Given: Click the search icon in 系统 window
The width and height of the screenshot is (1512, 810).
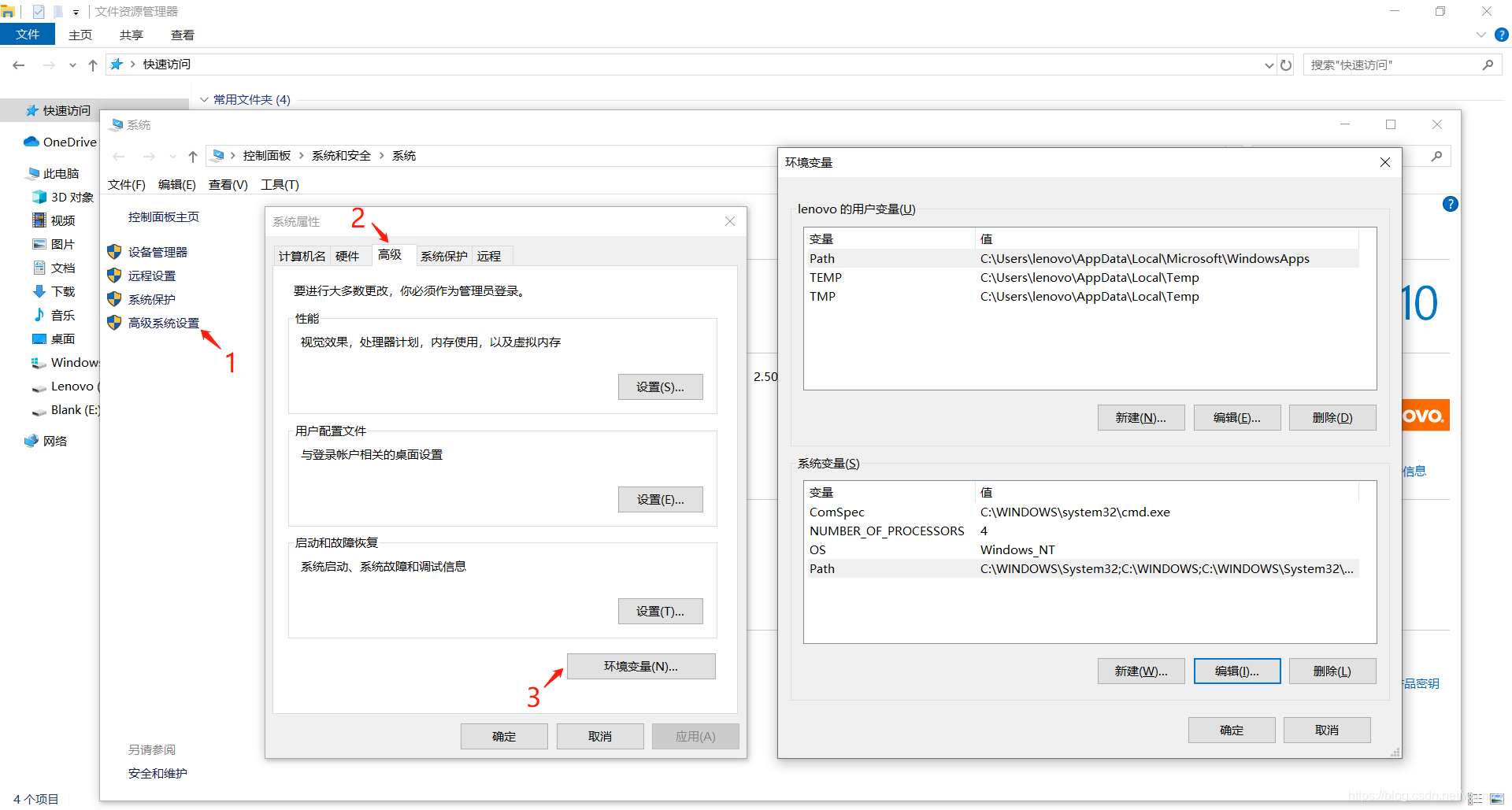Looking at the screenshot, I should pyautogui.click(x=1437, y=156).
